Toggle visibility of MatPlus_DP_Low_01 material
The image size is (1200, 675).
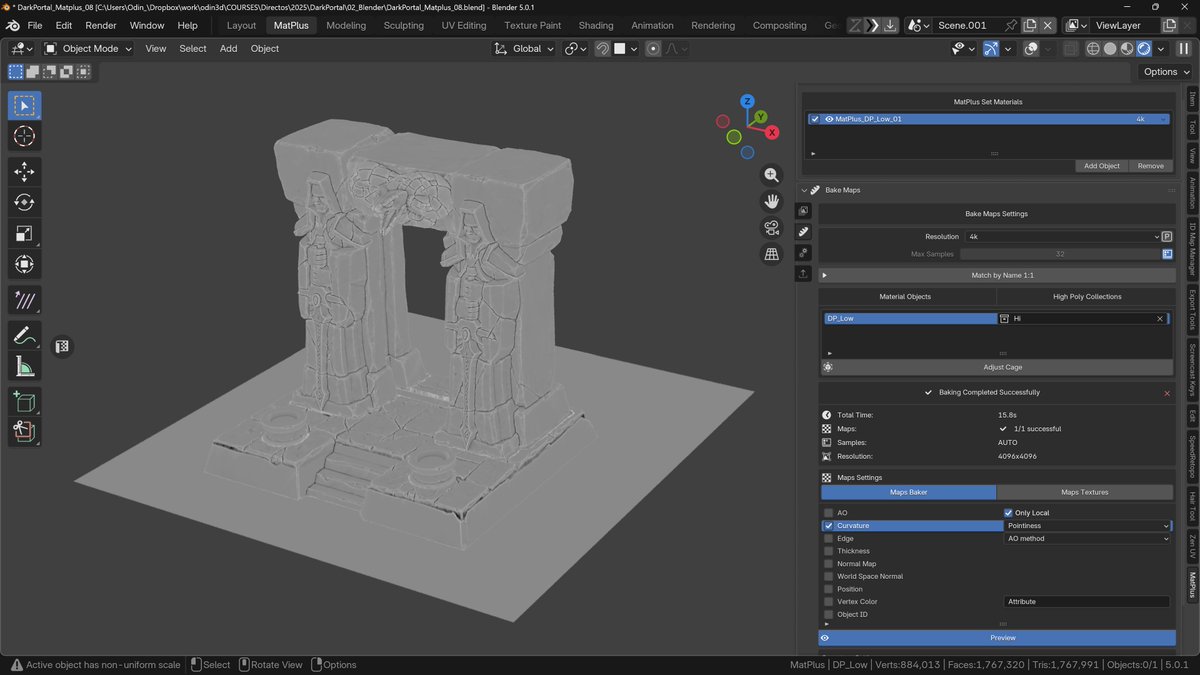(829, 118)
